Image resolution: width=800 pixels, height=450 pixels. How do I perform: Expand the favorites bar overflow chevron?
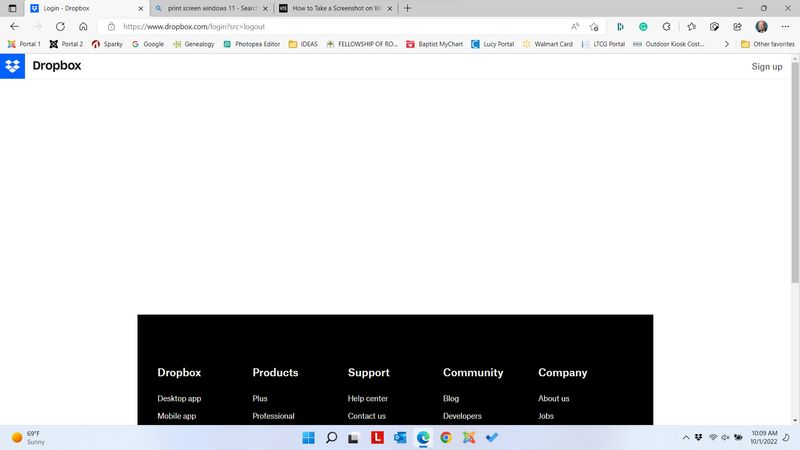pos(727,44)
